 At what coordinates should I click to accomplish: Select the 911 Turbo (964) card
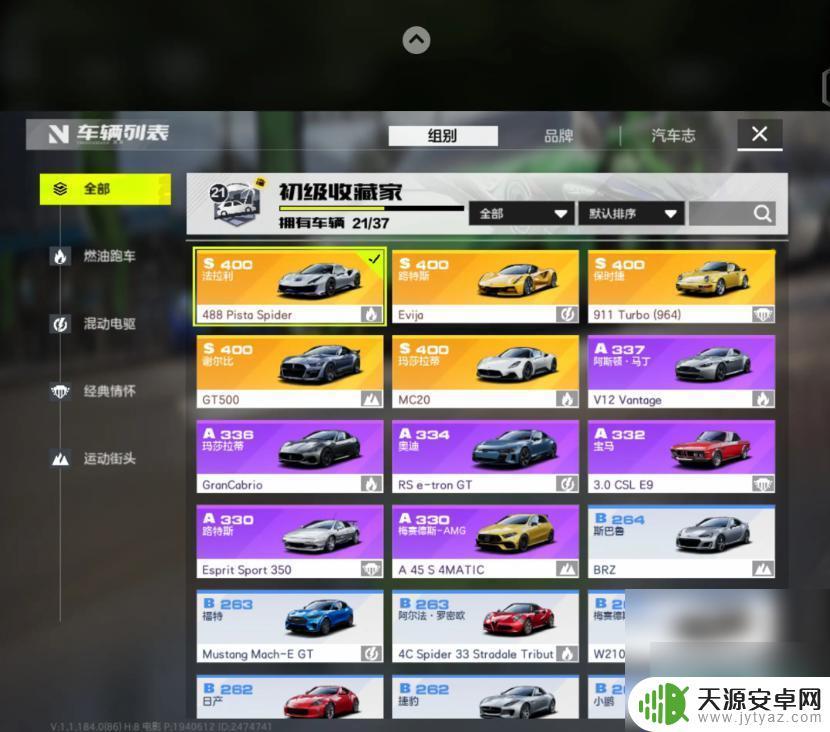pyautogui.click(x=681, y=286)
